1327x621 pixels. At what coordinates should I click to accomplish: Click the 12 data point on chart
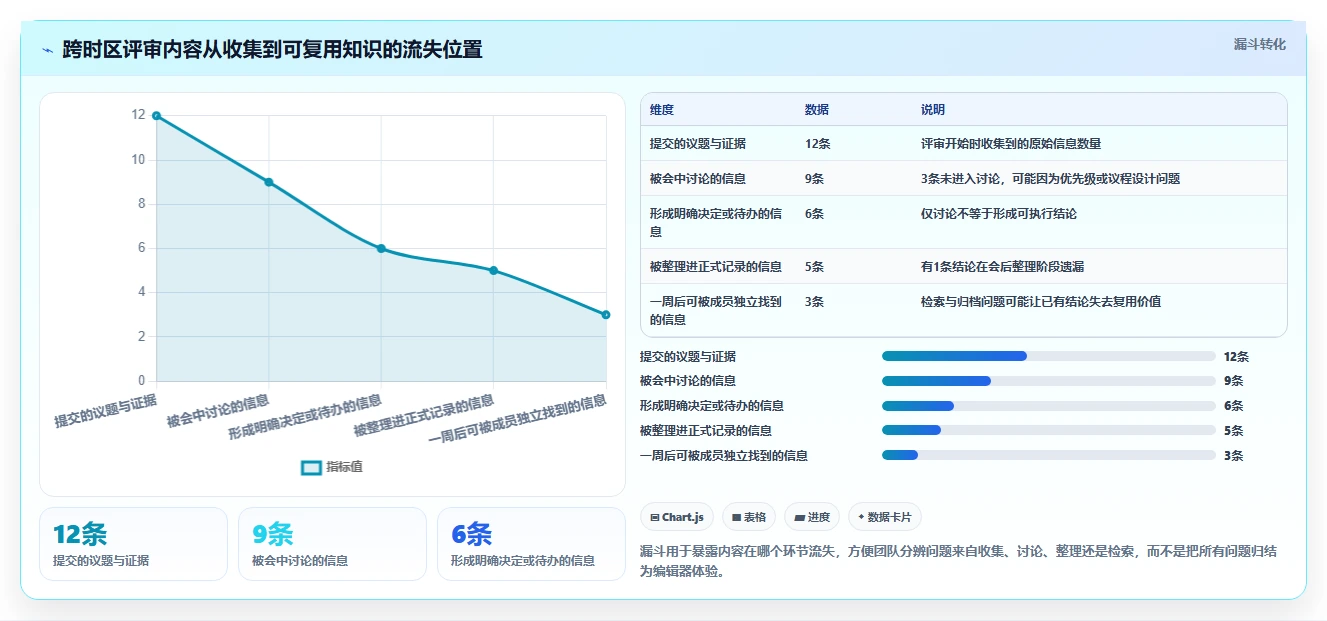point(157,116)
